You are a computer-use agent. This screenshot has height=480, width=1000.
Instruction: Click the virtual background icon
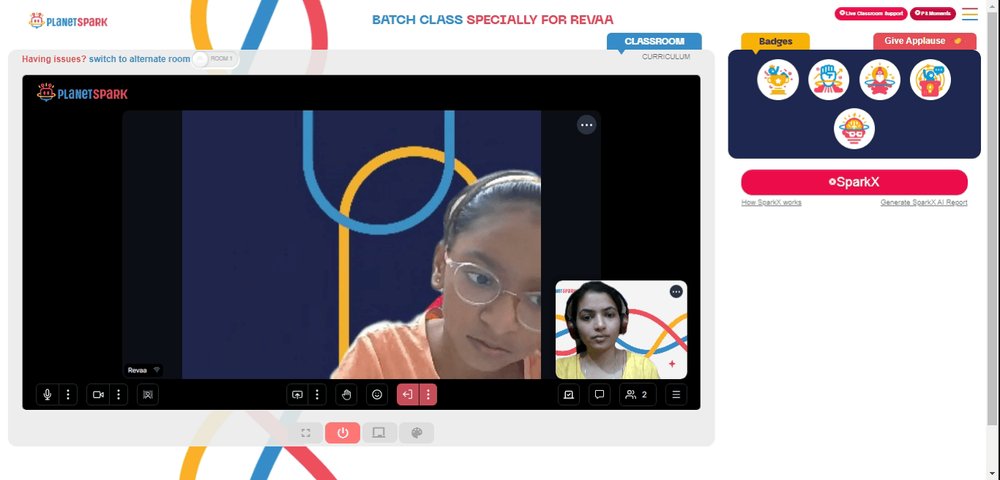[148, 395]
